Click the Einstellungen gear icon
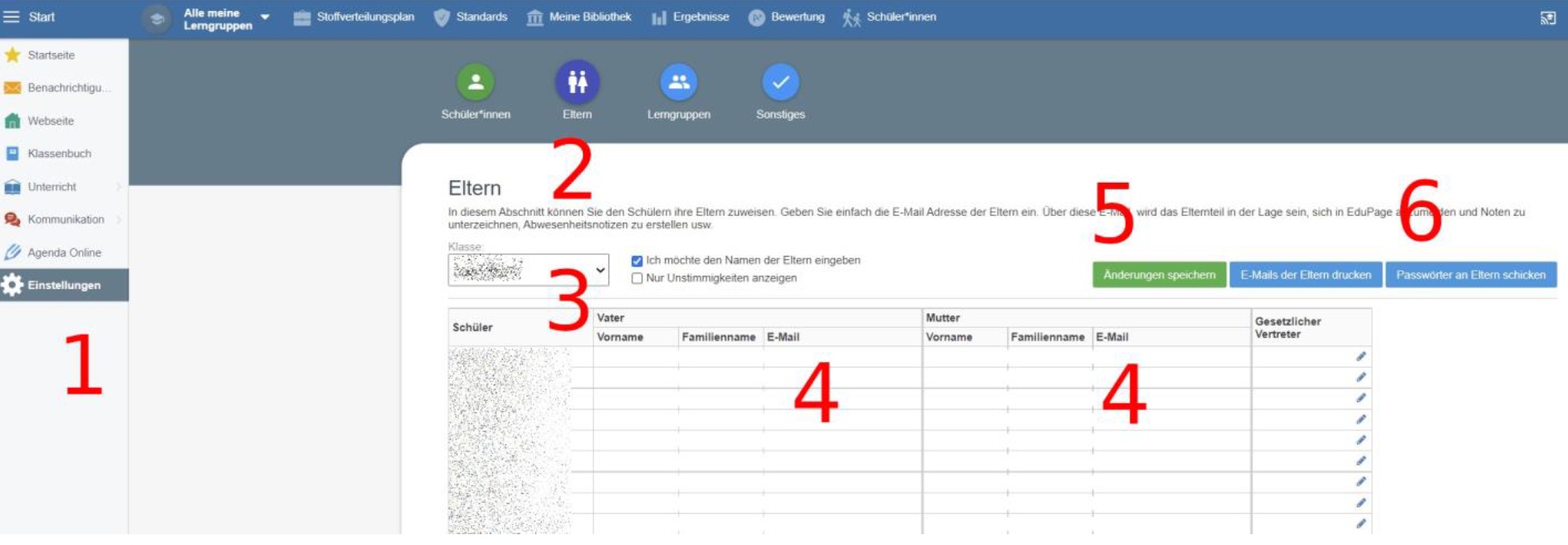The width and height of the screenshot is (1568, 545). [x=12, y=285]
